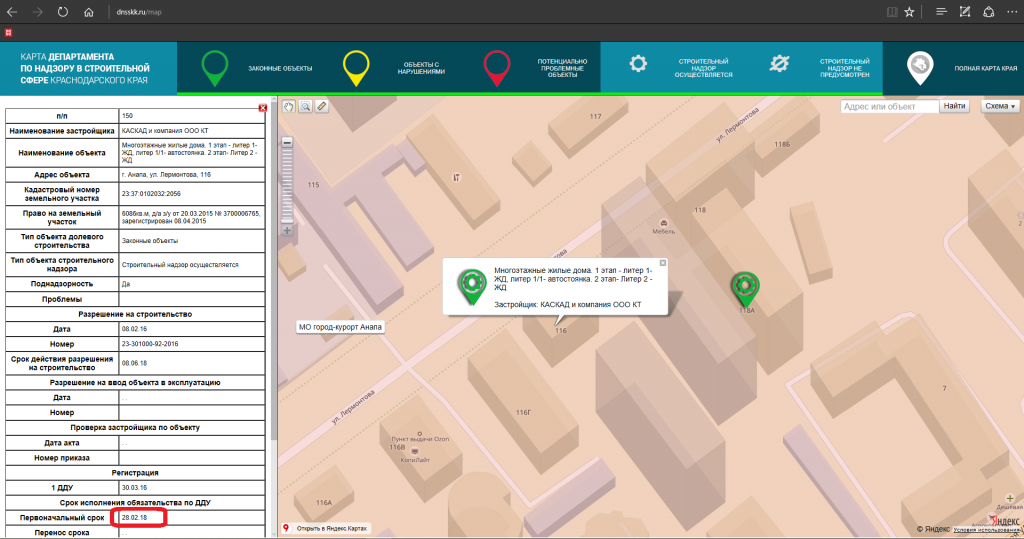1024x539 pixels.
Task: Open the browser more options menu
Action: 1012,12
